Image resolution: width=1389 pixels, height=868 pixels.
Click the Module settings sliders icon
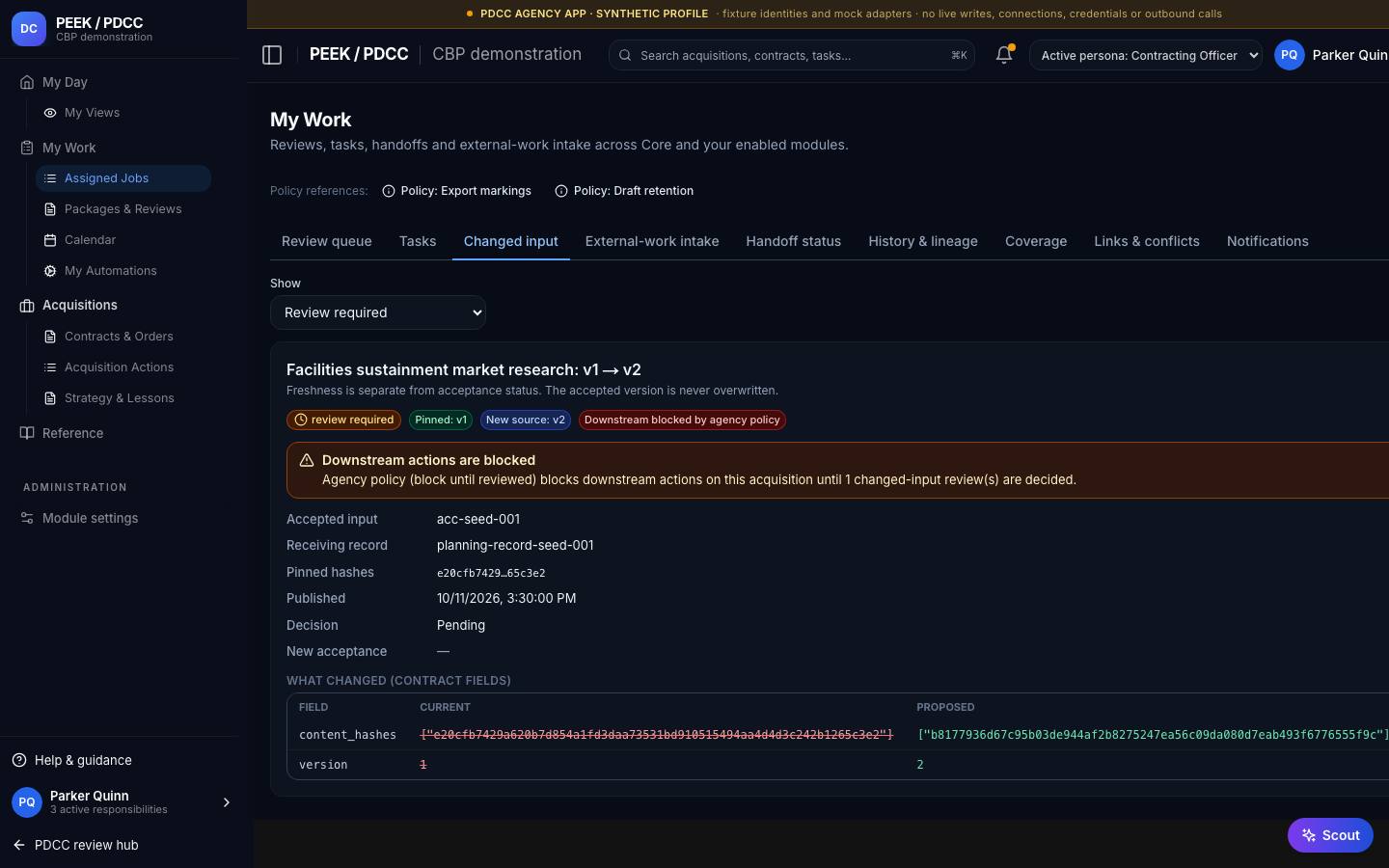(x=27, y=518)
